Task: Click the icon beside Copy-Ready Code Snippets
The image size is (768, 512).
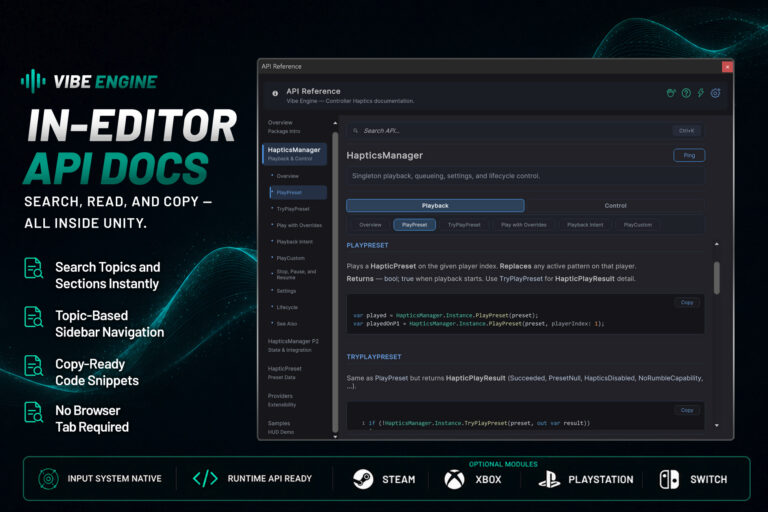Action: click(x=33, y=366)
